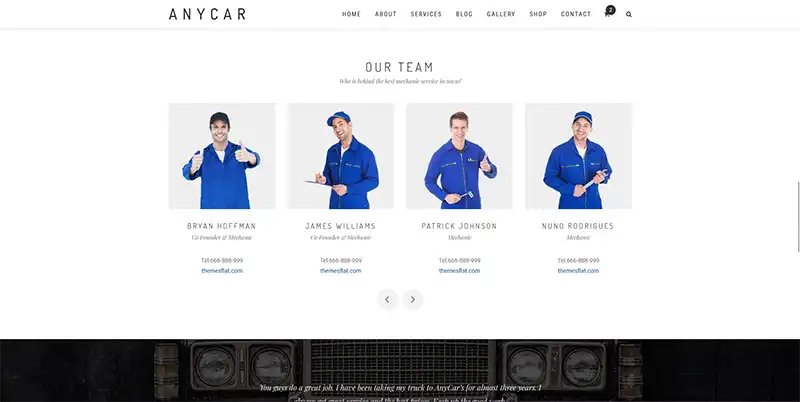Image resolution: width=800 pixels, height=402 pixels.
Task: Click the cart item count badge
Action: coord(611,10)
